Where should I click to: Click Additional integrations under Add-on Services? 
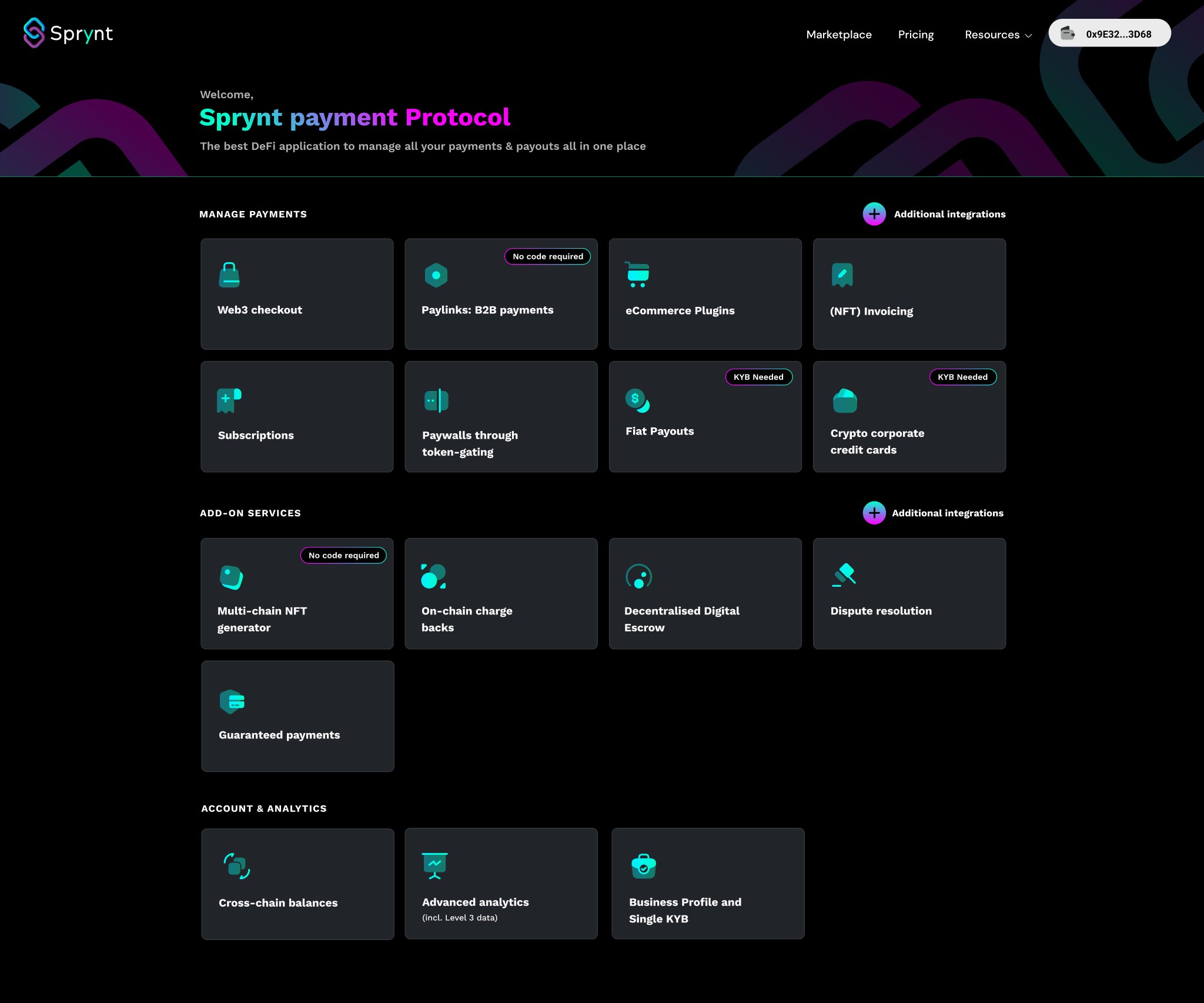(x=948, y=513)
